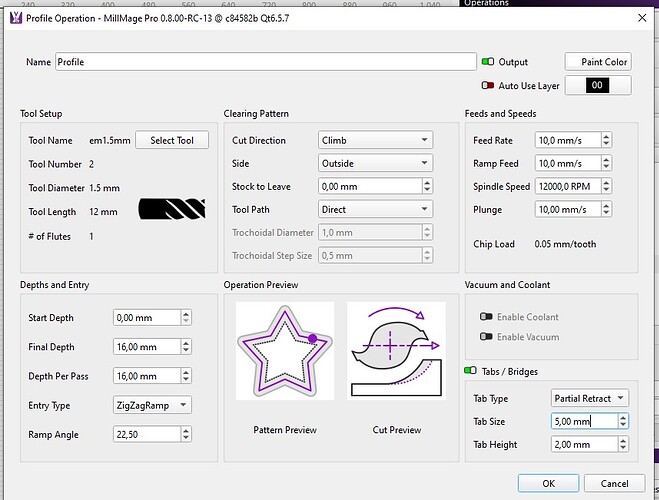Open the Paint Color picker
This screenshot has height=500, width=659.
598,62
